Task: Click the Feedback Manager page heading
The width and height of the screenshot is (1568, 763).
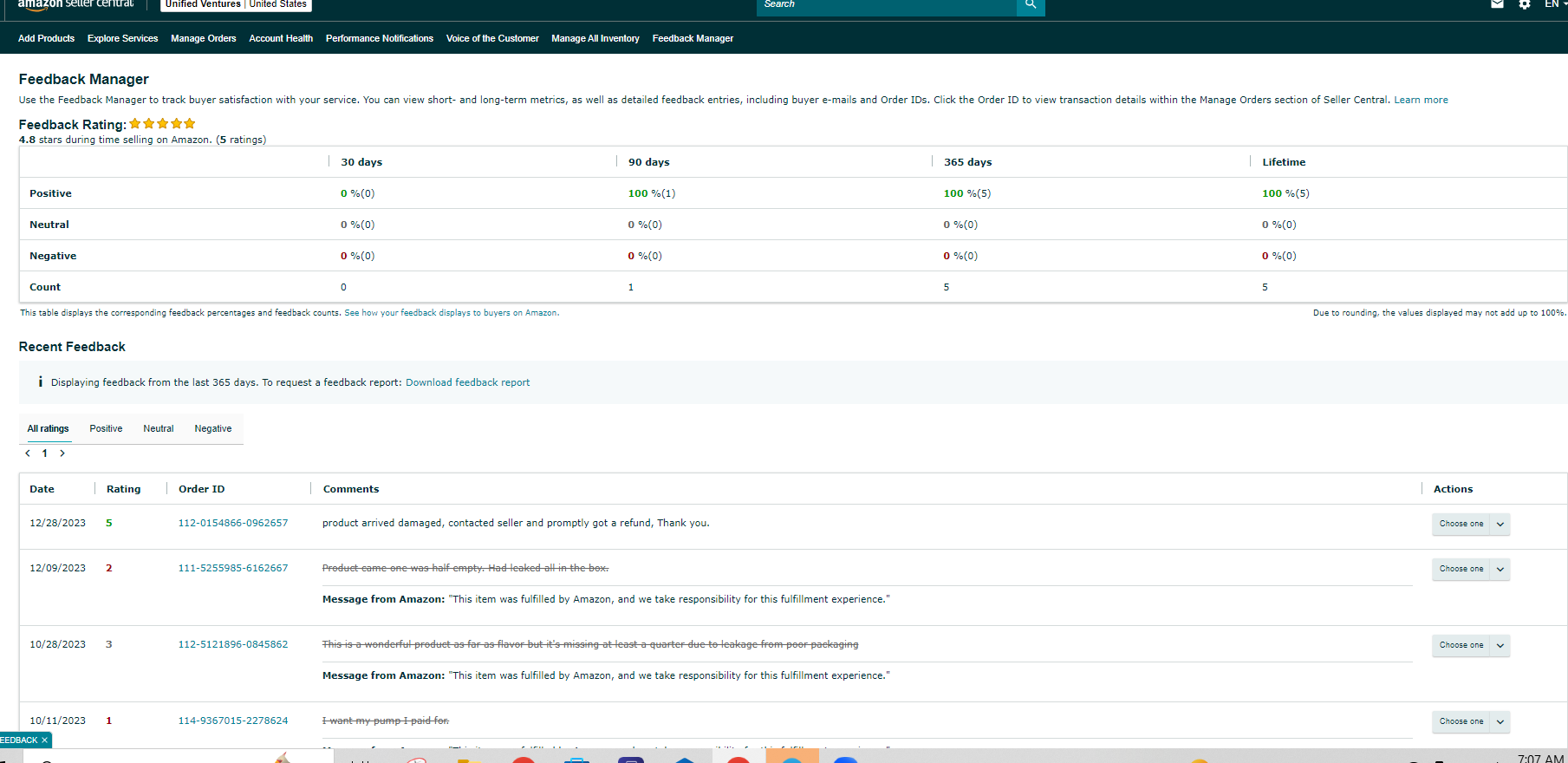Action: (x=84, y=79)
